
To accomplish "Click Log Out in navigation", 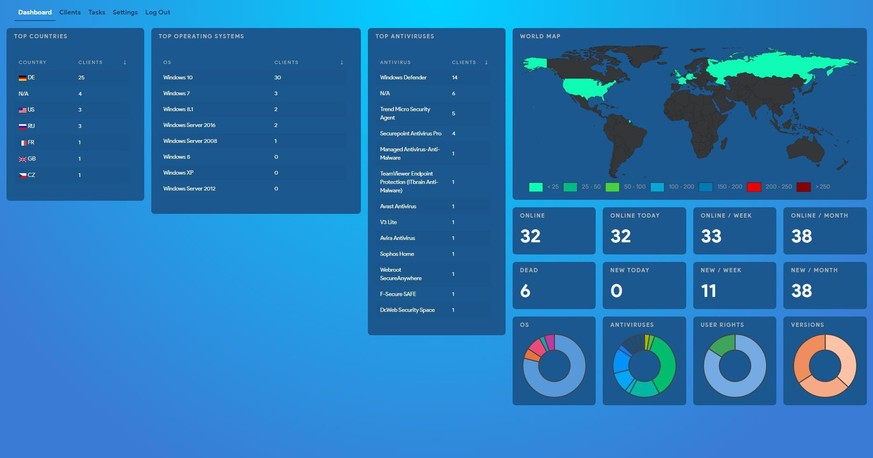I will (x=158, y=12).
